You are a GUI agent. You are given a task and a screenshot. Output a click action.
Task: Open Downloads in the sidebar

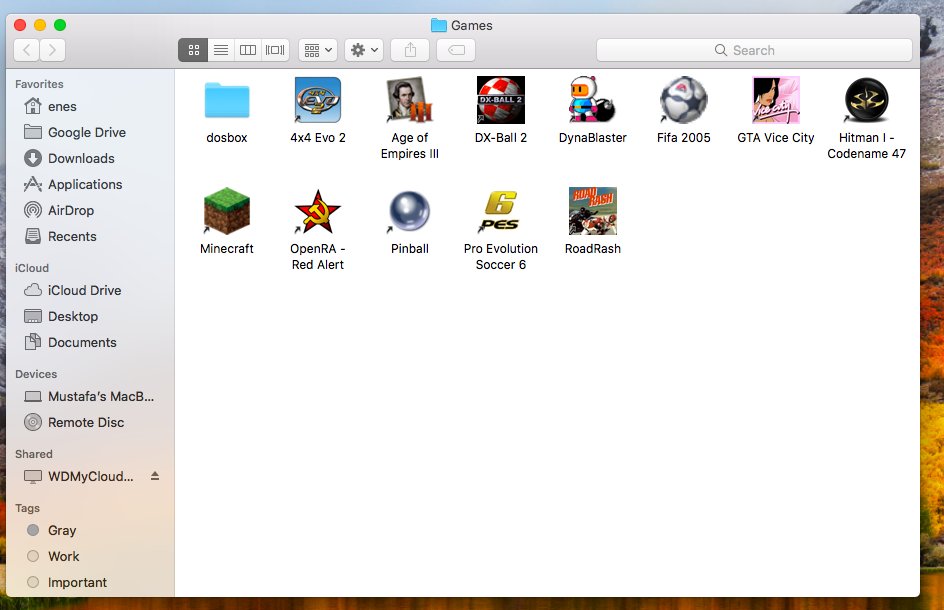pos(90,158)
